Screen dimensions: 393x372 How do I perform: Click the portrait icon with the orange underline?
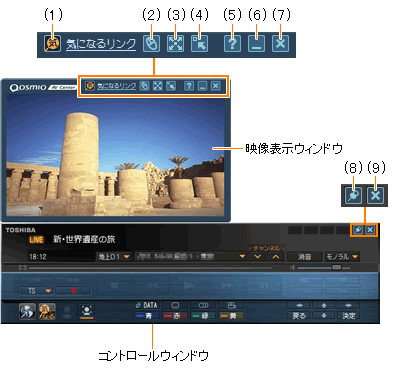87,312
